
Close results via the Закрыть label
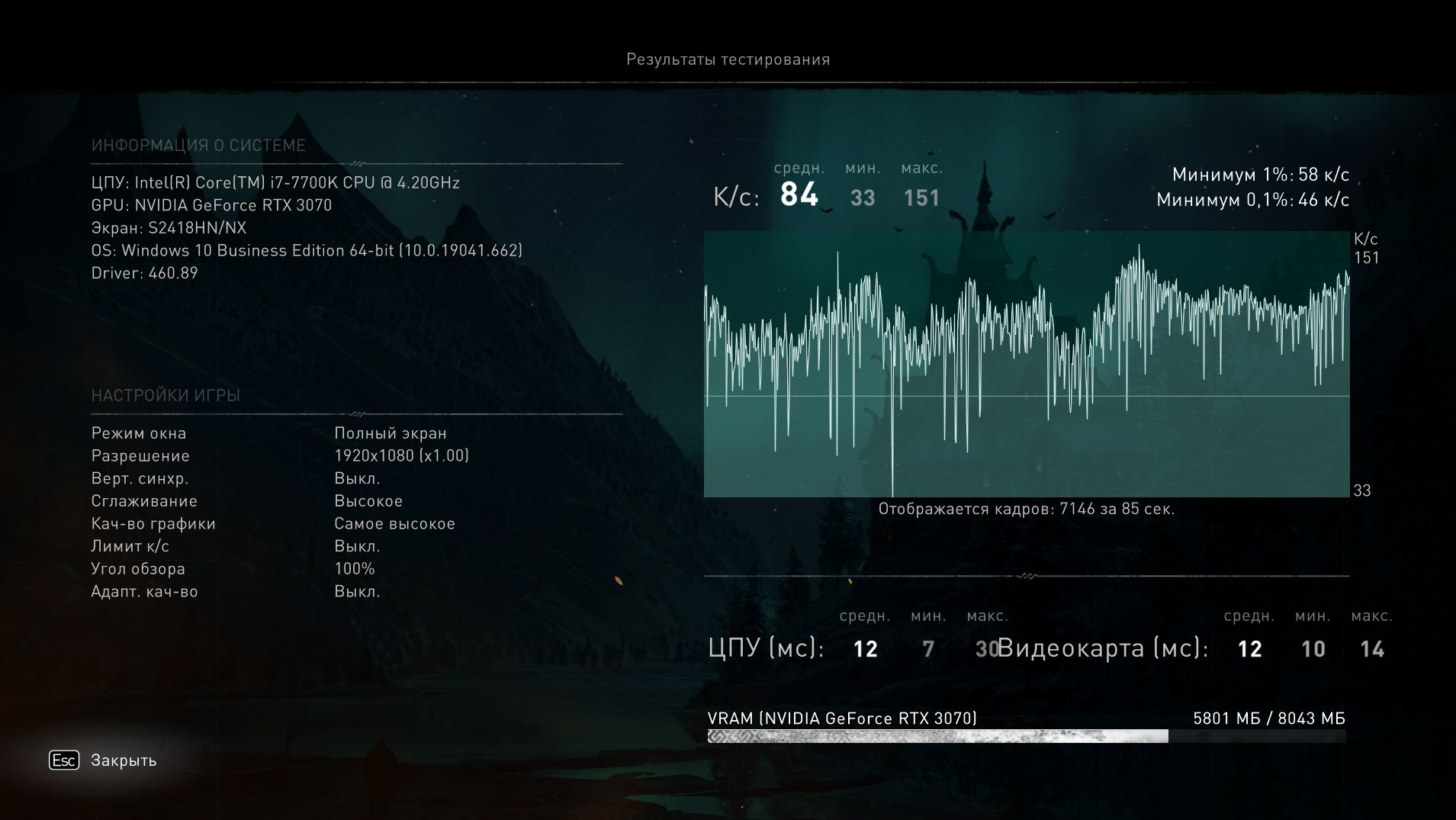124,761
